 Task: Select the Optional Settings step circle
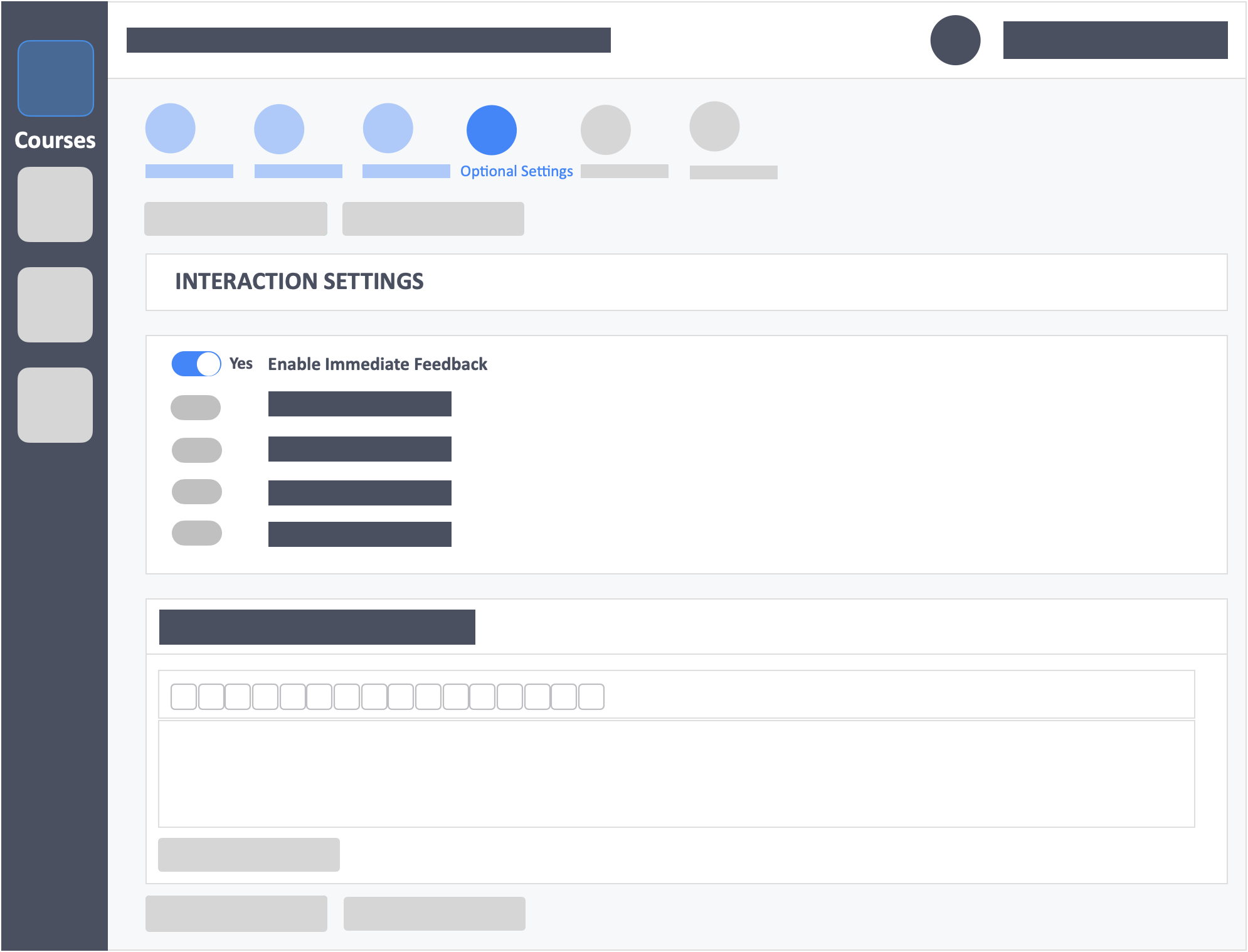click(x=492, y=130)
